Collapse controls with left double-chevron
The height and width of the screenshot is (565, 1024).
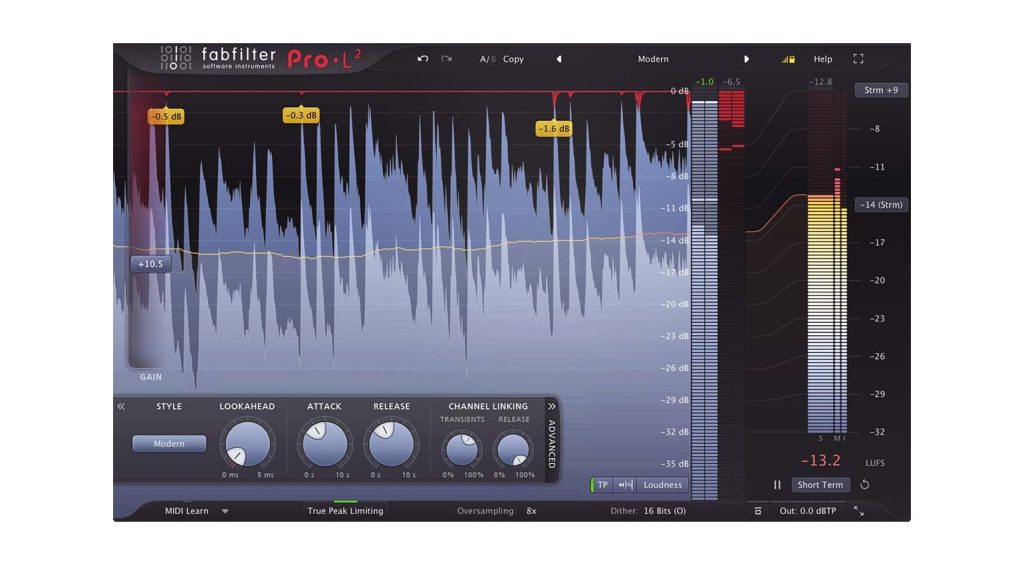121,406
